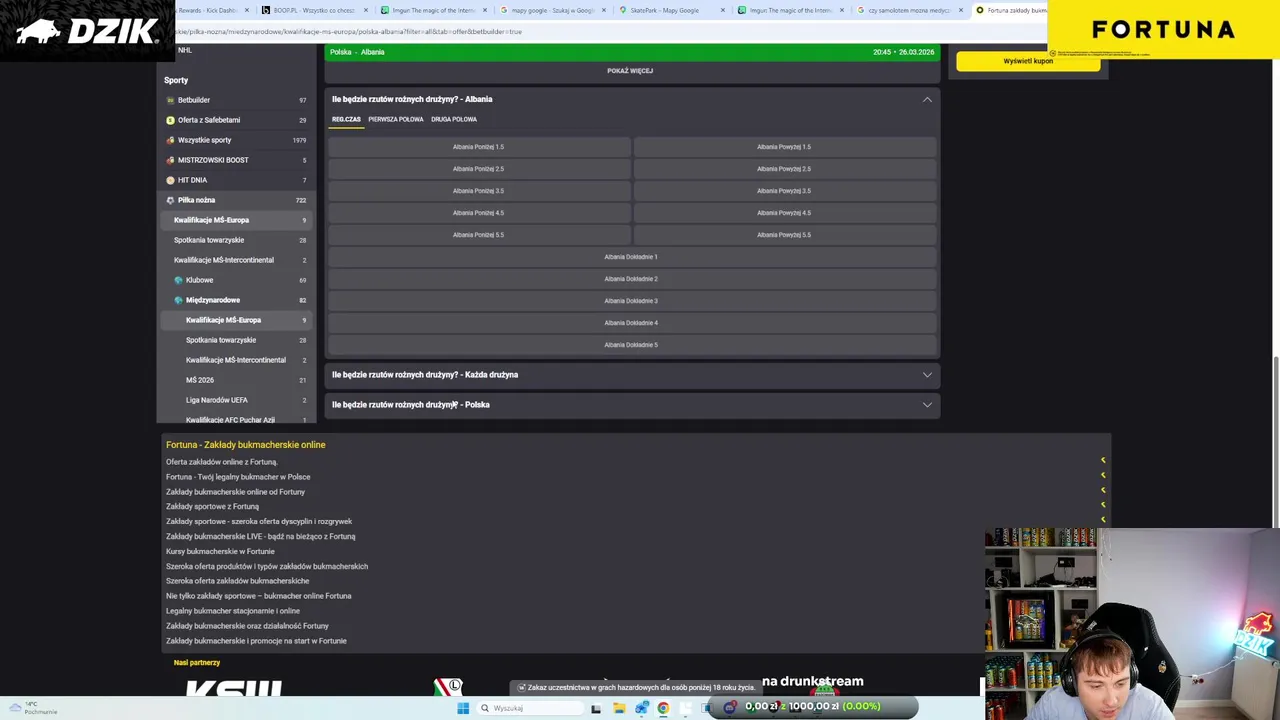Close the SkatePark - Mapy Google tab
The width and height of the screenshot is (1280, 720).
pos(724,10)
